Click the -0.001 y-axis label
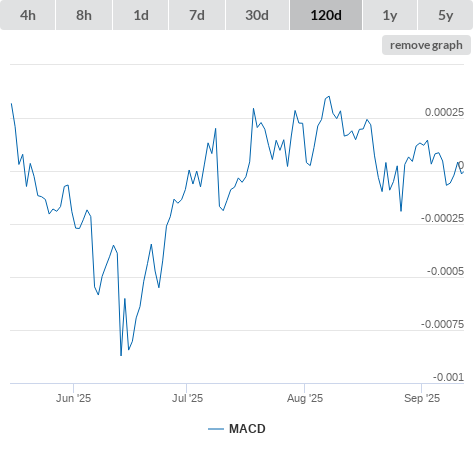 (448, 377)
